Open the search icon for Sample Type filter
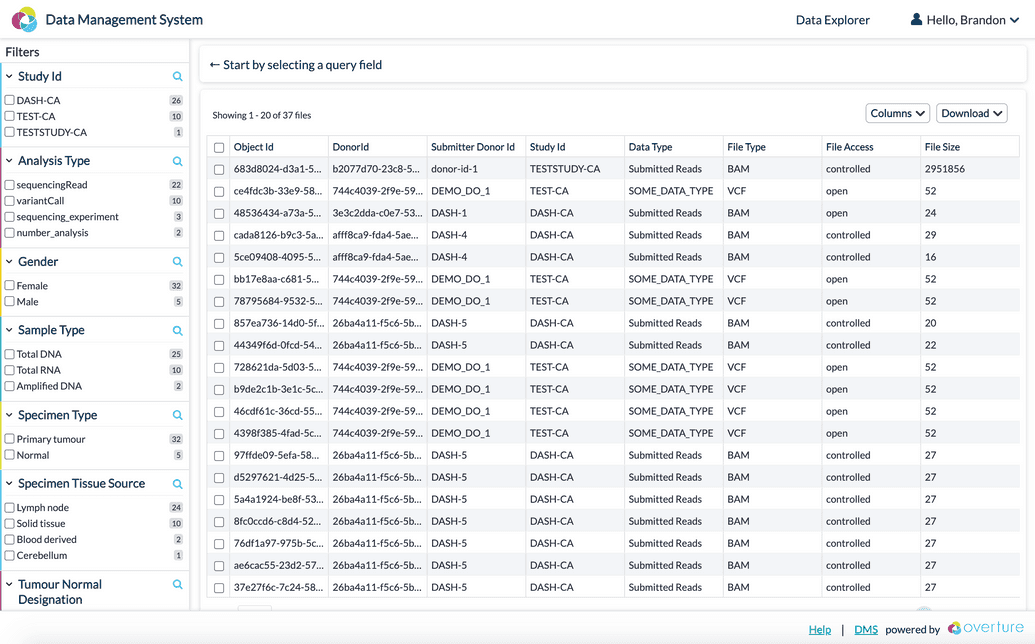 (x=178, y=331)
